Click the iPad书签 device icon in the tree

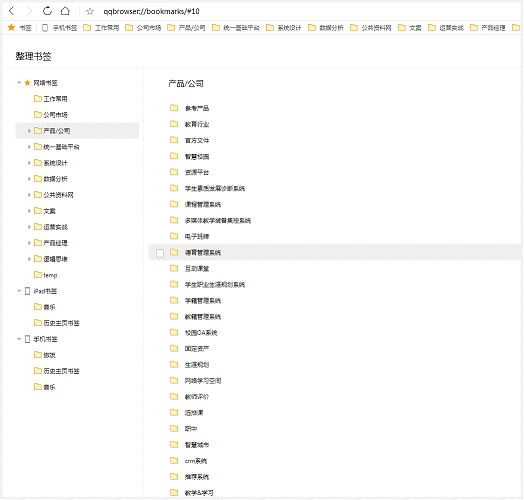coord(28,291)
